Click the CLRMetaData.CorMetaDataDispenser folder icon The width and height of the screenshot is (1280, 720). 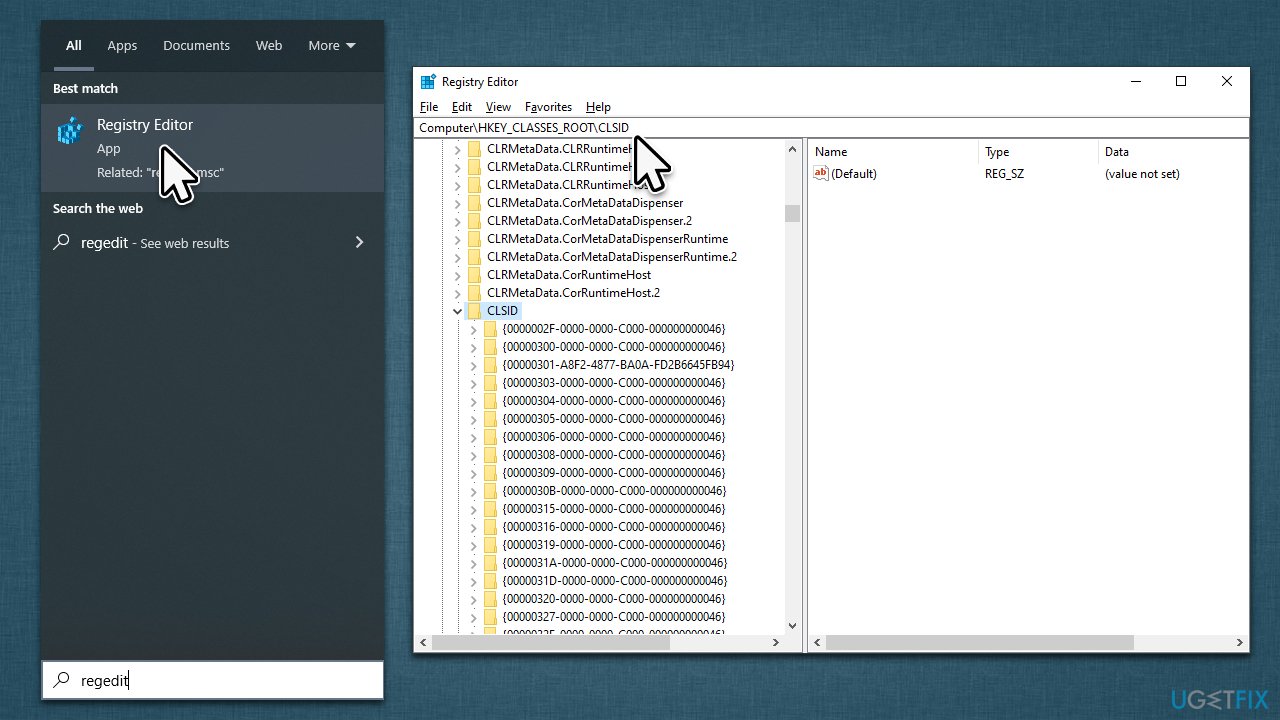coord(474,203)
